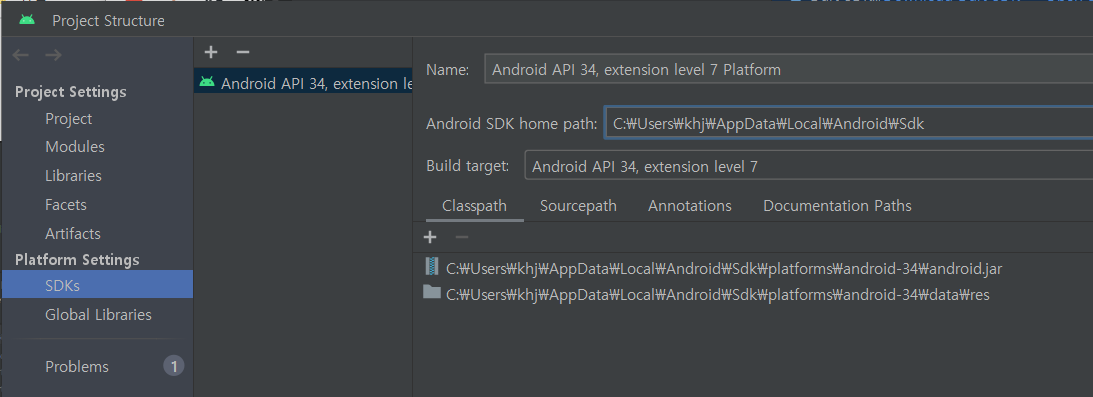Click the Project Settings heading
The width and height of the screenshot is (1093, 397).
click(70, 92)
